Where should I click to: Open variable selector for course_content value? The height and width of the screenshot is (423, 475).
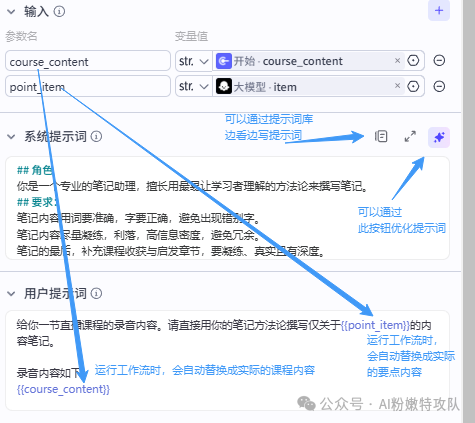click(413, 61)
